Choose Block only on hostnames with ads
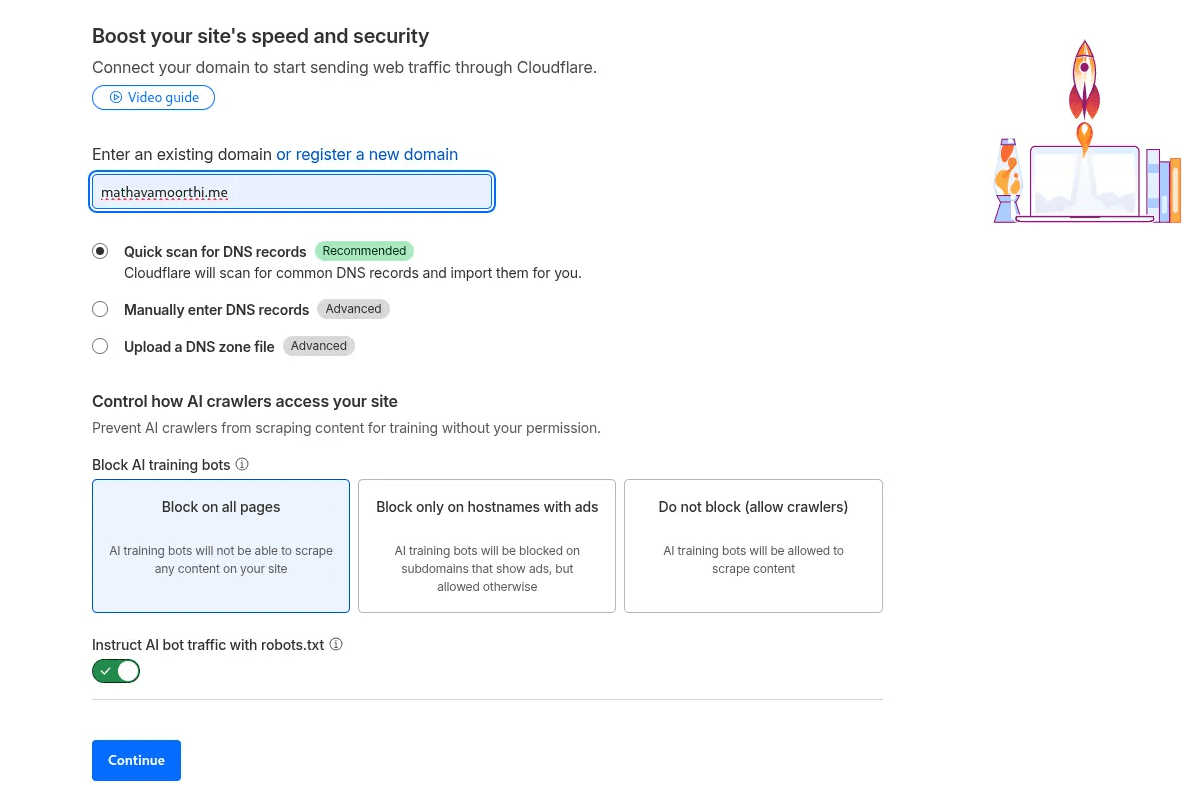The image size is (1185, 785). [x=487, y=545]
